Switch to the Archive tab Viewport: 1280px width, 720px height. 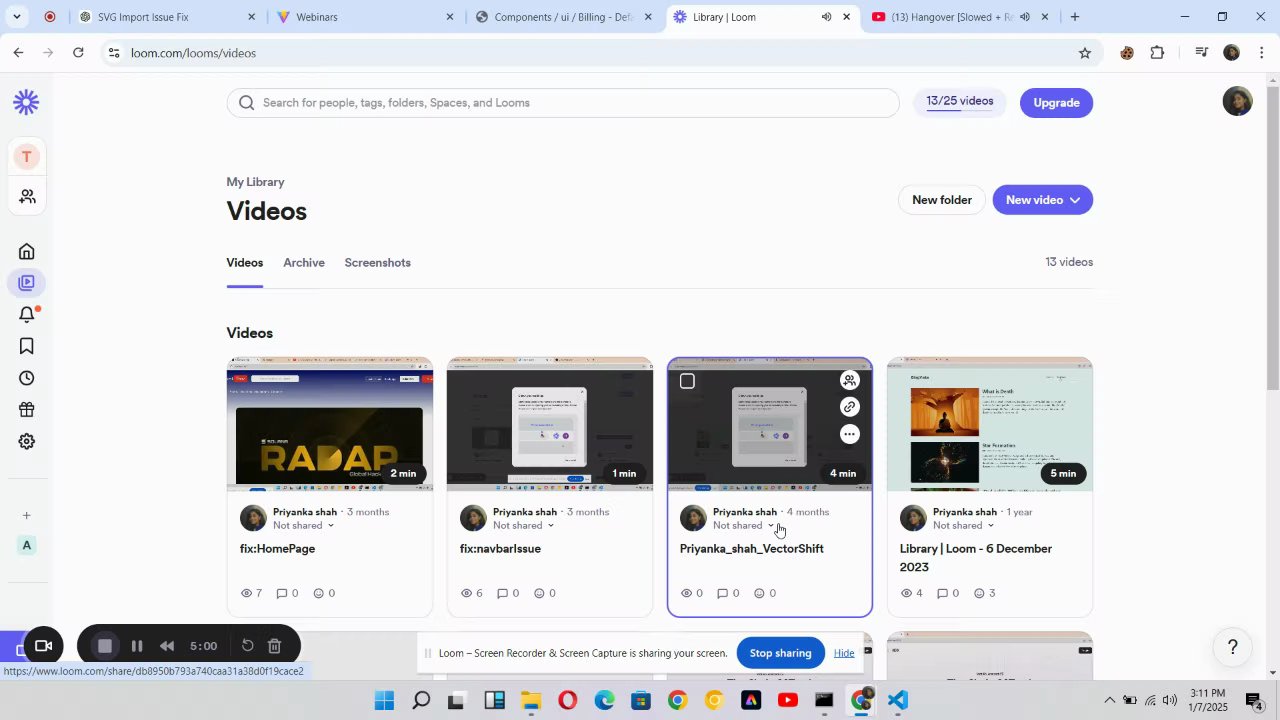[304, 263]
